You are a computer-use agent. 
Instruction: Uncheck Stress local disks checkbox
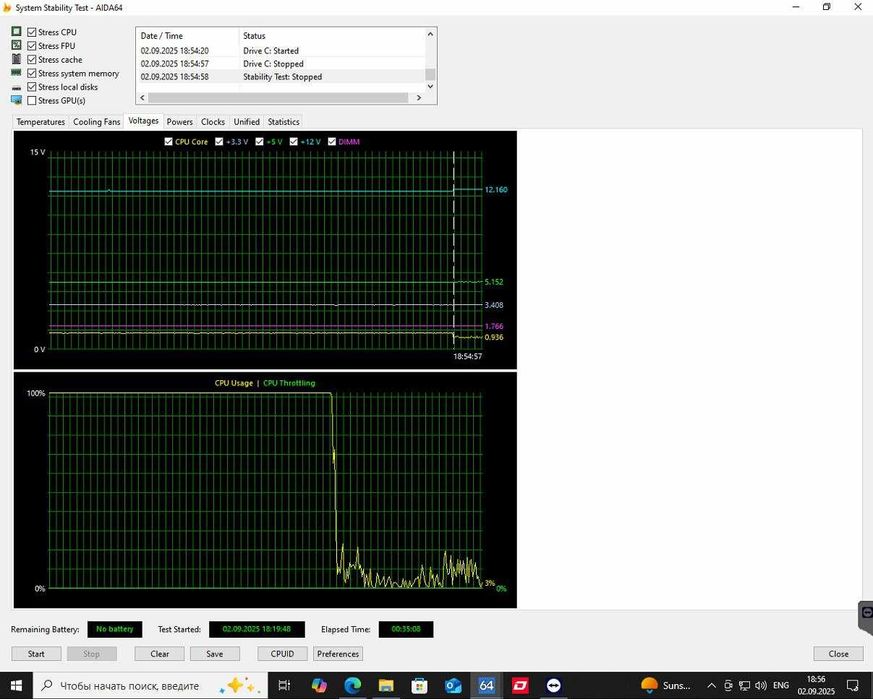pyautogui.click(x=32, y=87)
